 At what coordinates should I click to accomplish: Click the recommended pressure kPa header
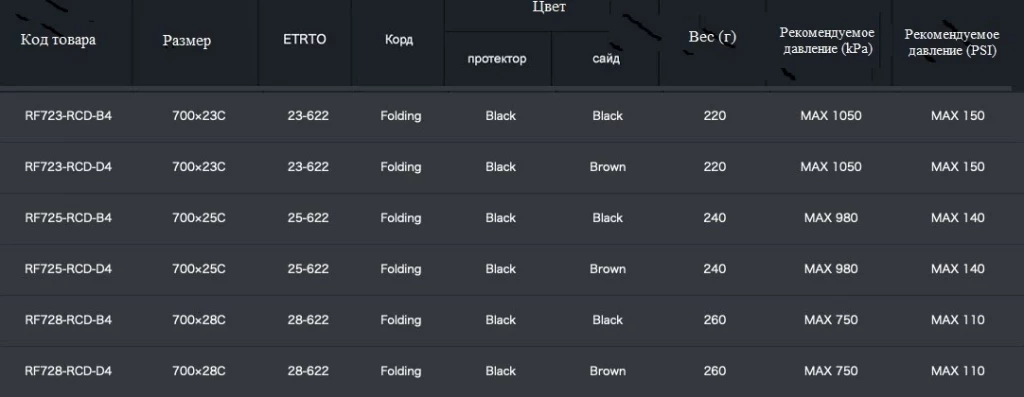(x=827, y=40)
